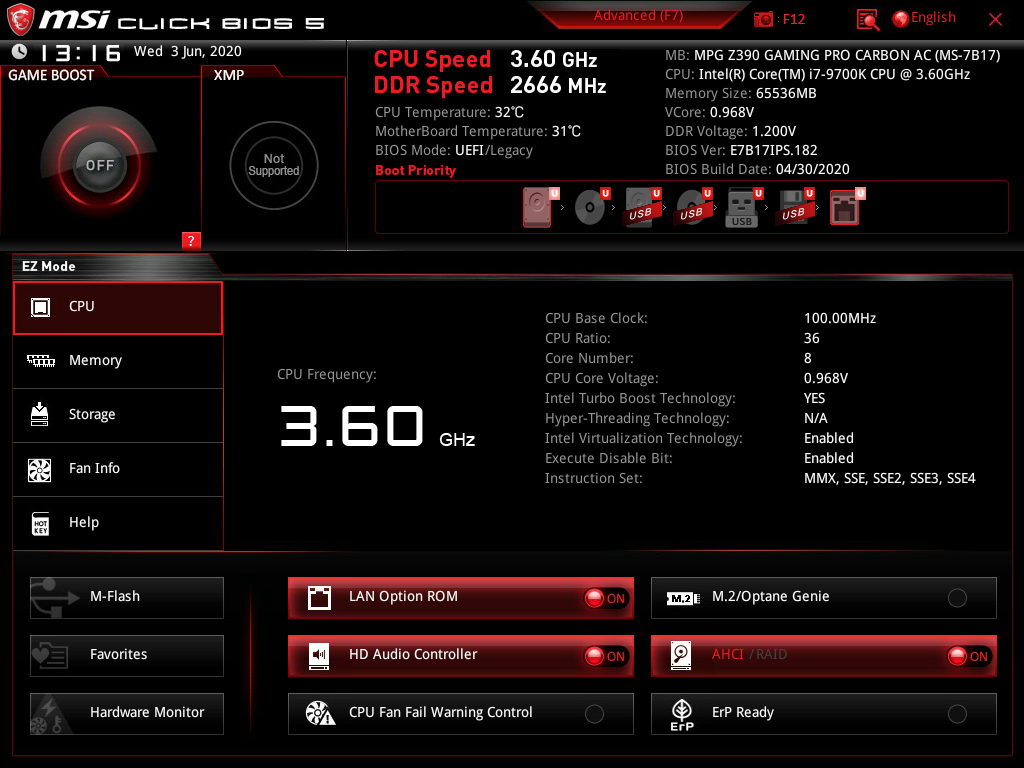Click the CPU Base Clock value 100.00MHz
The width and height of the screenshot is (1024, 768).
(x=840, y=318)
